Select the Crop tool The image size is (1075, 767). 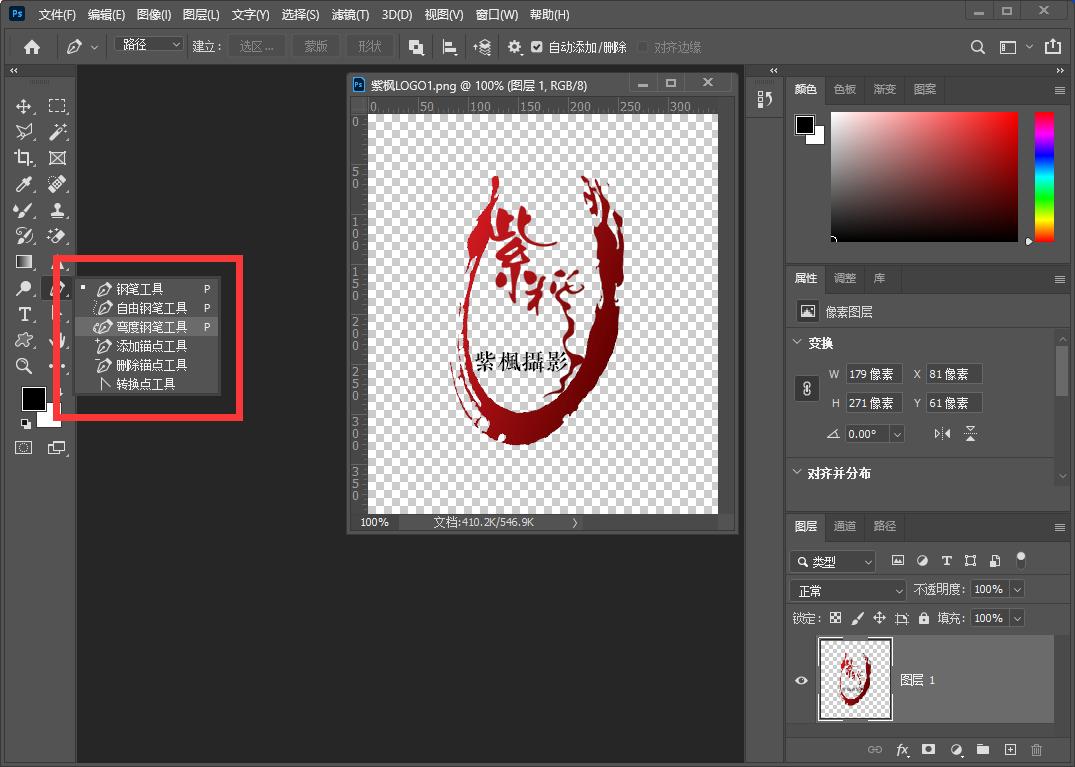[24, 158]
